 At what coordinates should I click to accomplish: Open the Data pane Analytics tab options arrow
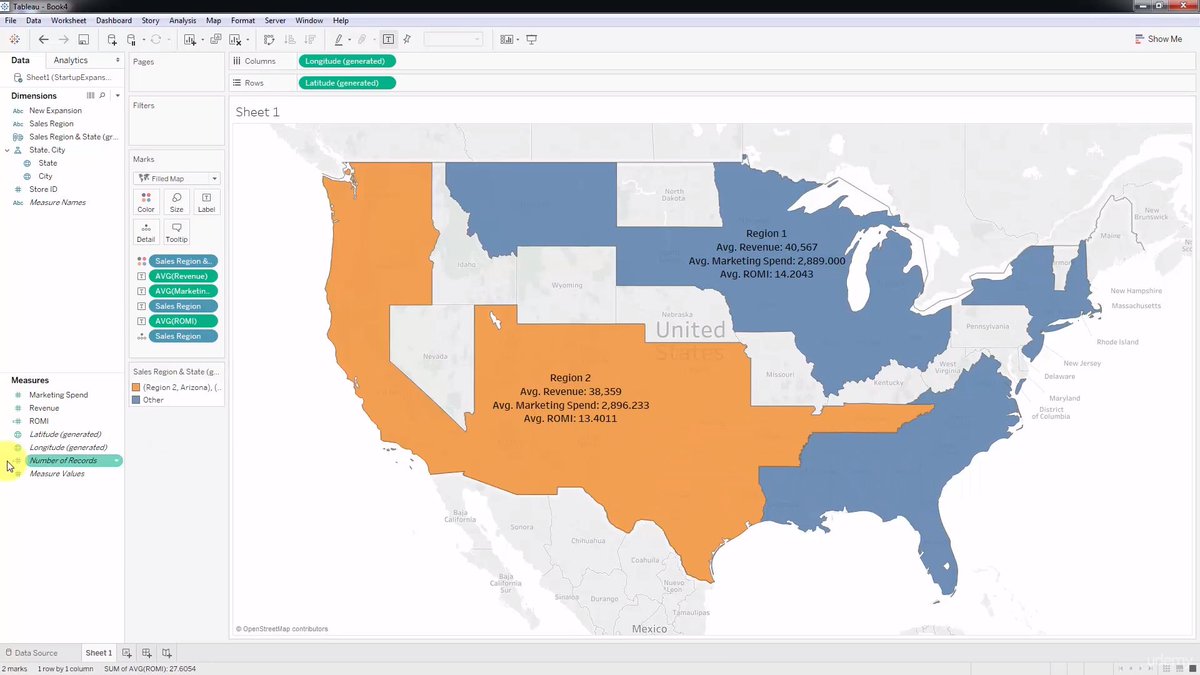coord(118,61)
